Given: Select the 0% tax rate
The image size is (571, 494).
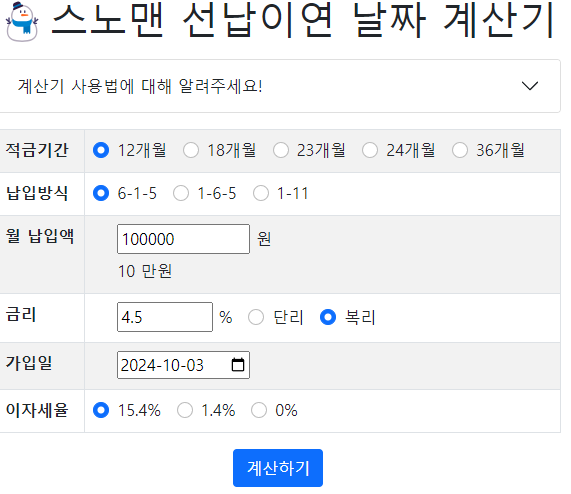Looking at the screenshot, I should click(x=259, y=410).
